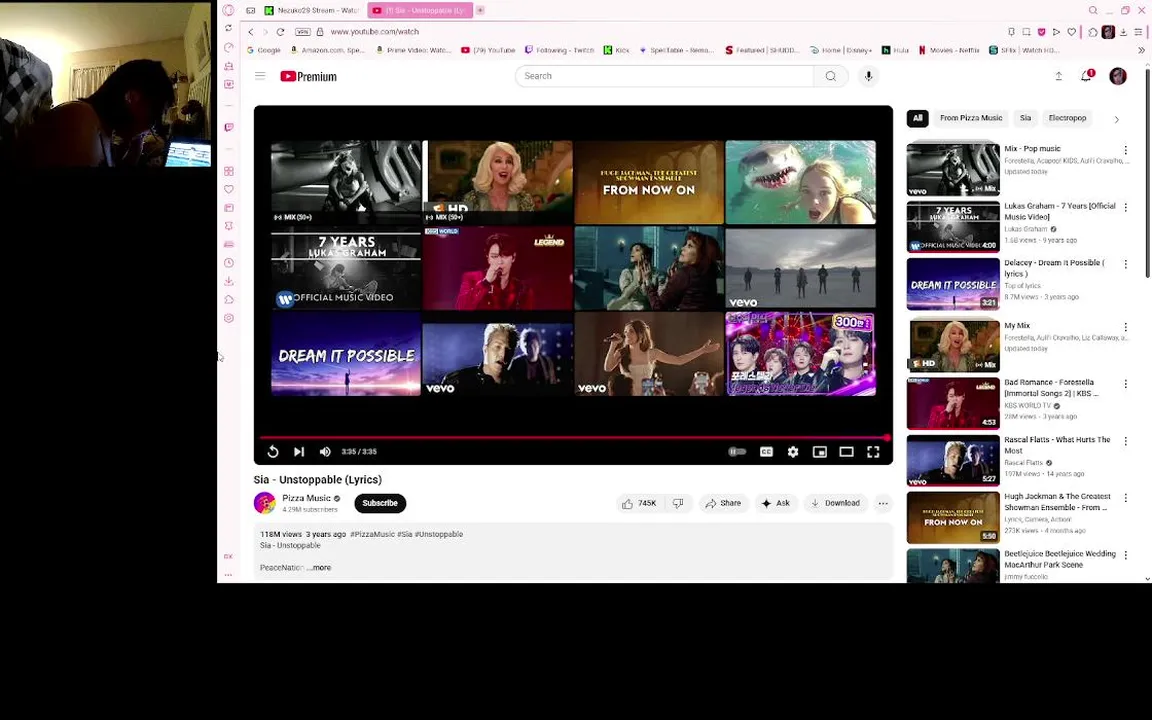Open more actions menu beside Download

tap(883, 503)
